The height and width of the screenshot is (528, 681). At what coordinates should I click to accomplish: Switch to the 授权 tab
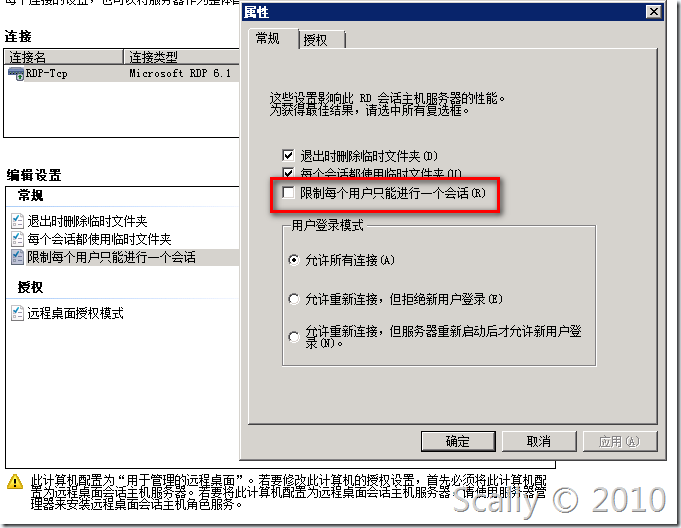click(322, 40)
